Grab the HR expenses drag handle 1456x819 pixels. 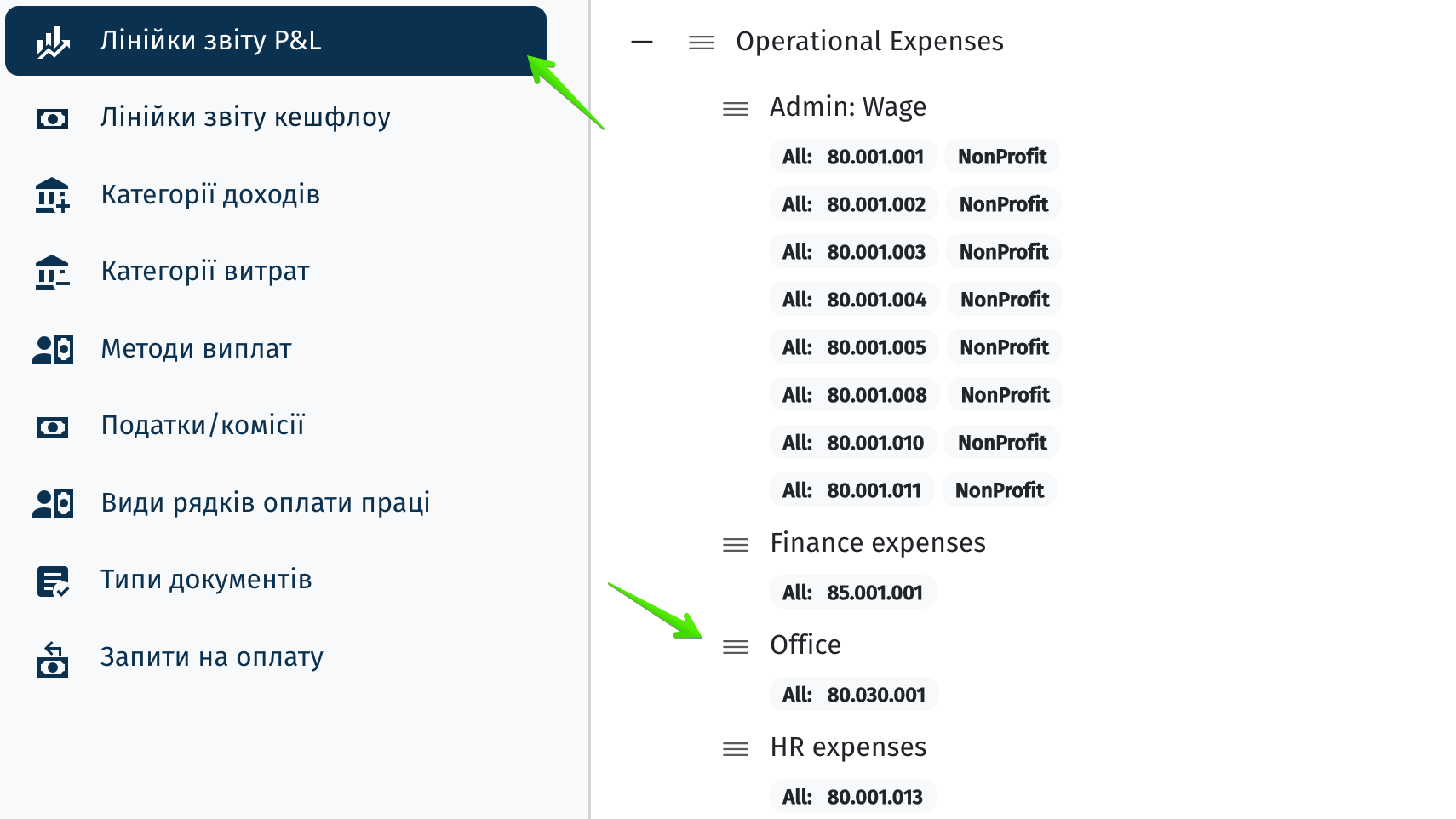[x=736, y=749]
